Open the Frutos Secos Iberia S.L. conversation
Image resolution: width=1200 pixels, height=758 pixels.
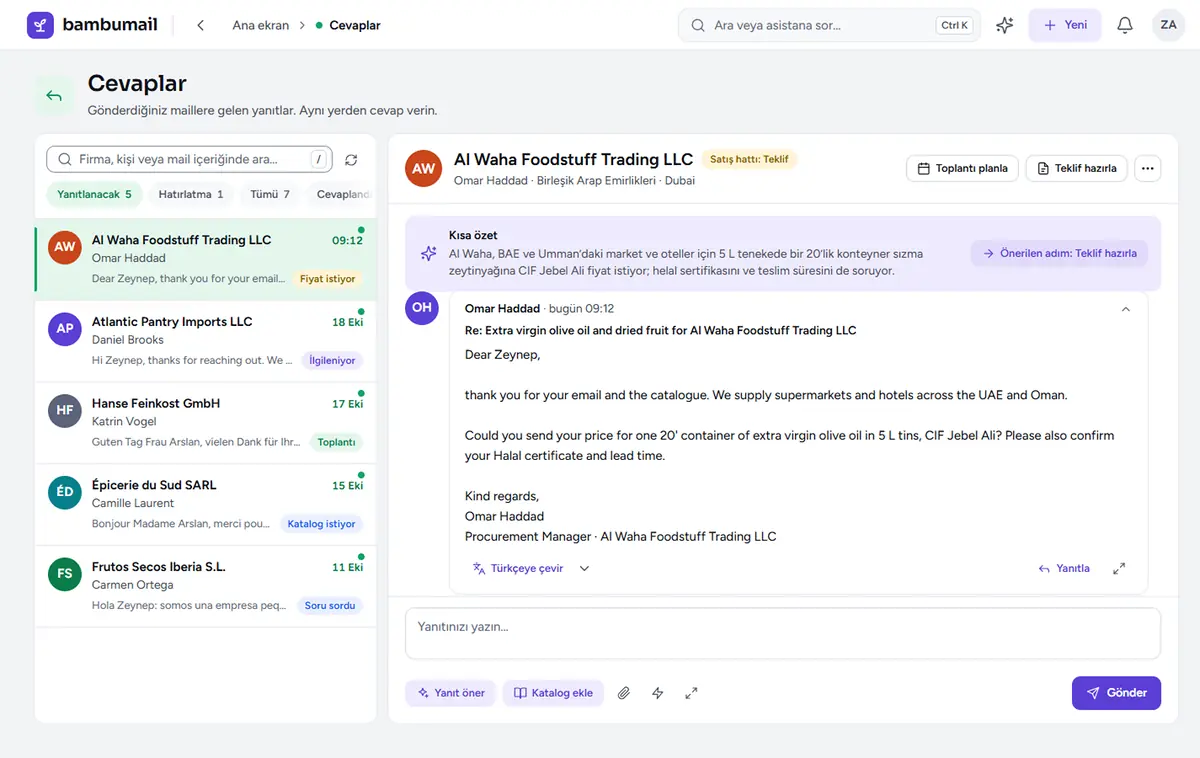206,586
